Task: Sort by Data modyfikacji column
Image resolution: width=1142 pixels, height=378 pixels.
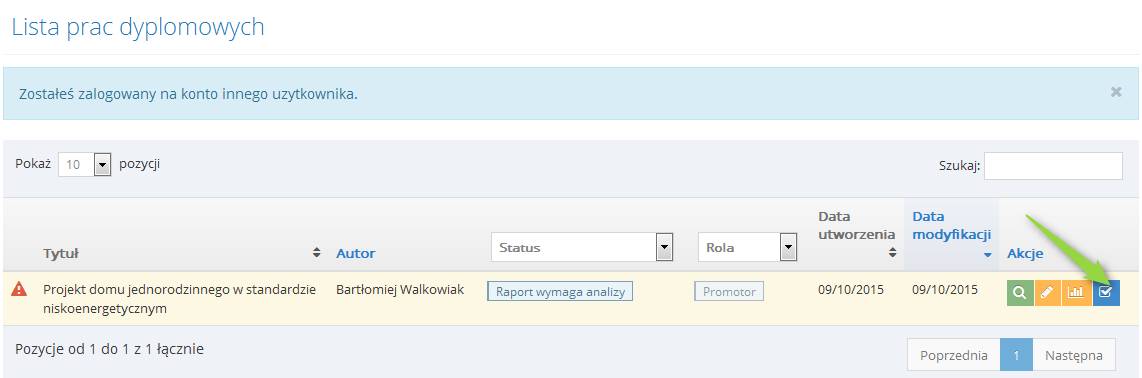Action: tap(951, 235)
